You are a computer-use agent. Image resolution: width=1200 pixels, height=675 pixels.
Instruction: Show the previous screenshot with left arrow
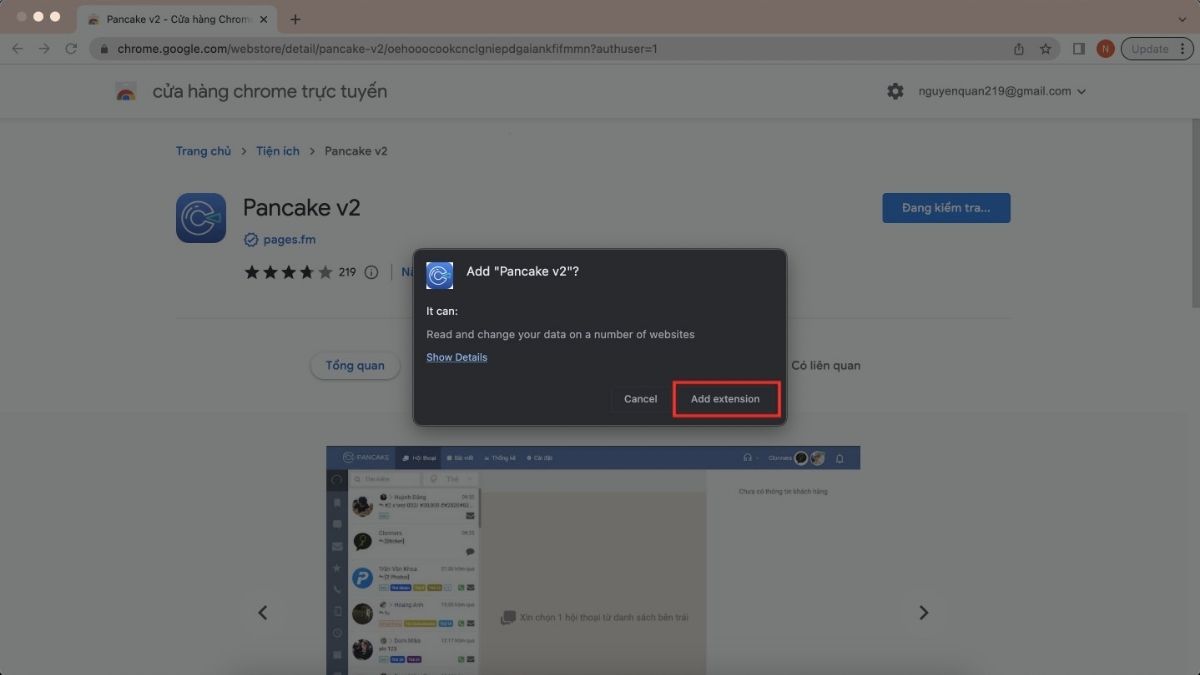263,613
